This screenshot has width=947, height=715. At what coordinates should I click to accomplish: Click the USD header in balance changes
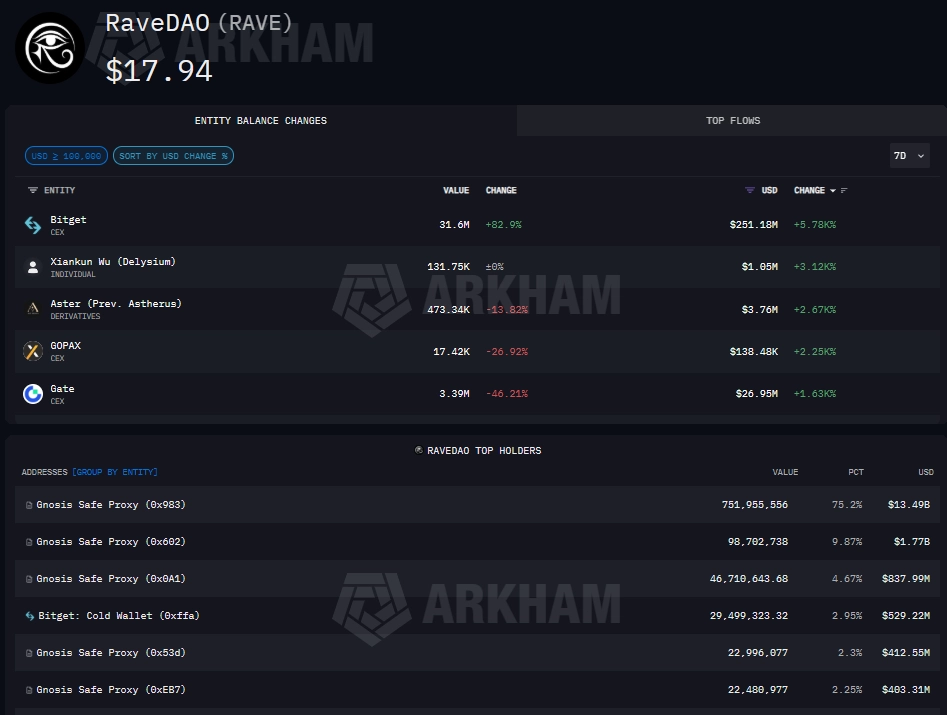pos(769,190)
